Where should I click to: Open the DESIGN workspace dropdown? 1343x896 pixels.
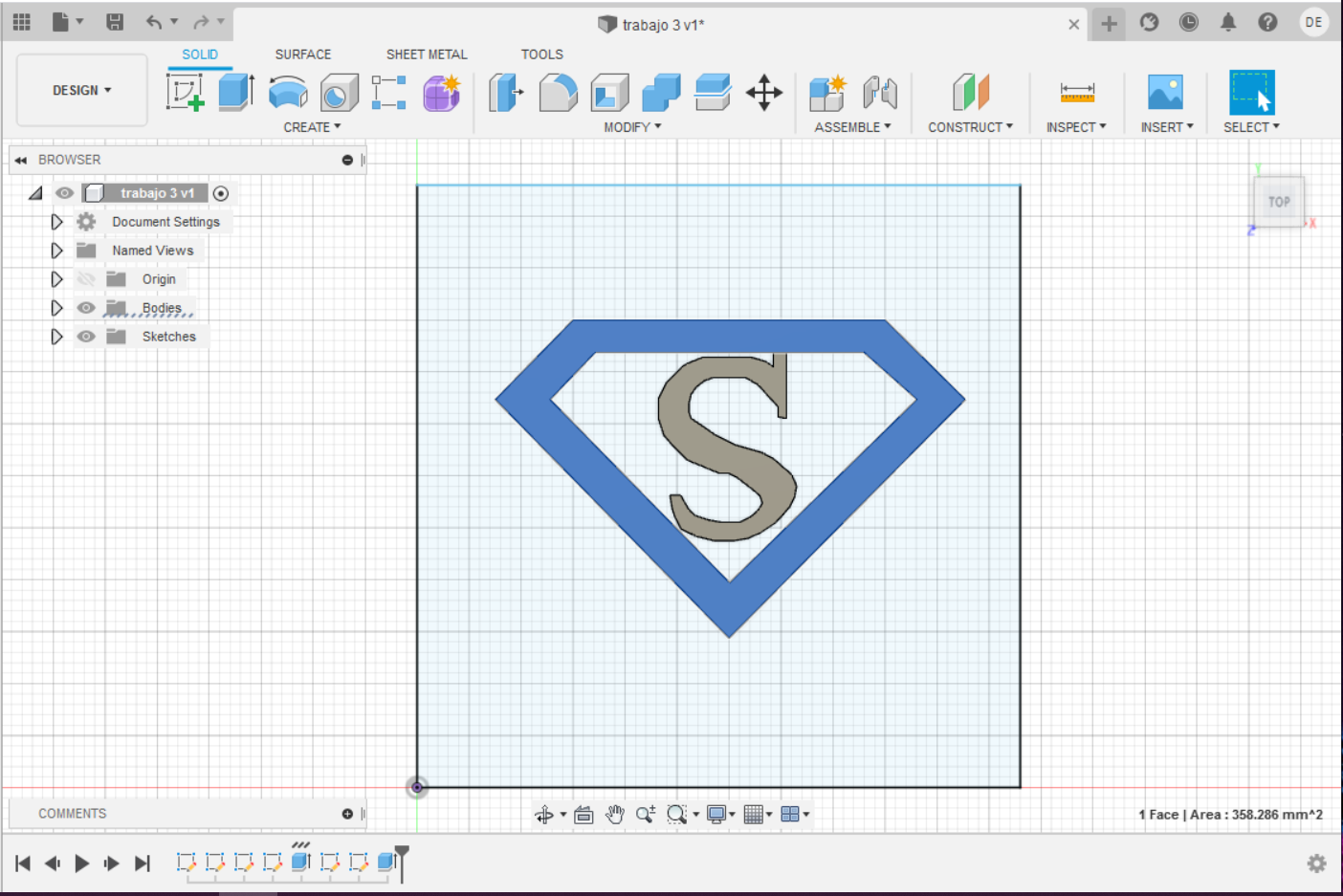coord(82,90)
